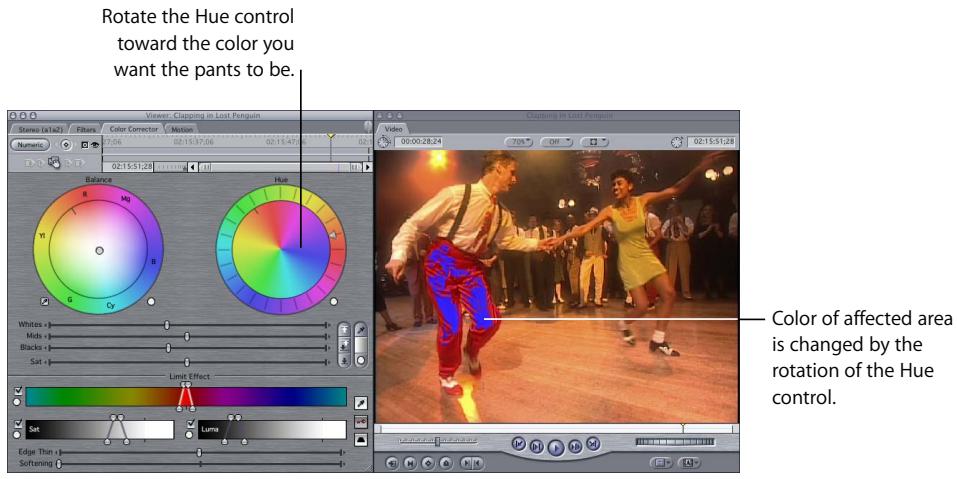
Task: Click the left scroll arrow of keyframe graph
Action: click(x=193, y=167)
